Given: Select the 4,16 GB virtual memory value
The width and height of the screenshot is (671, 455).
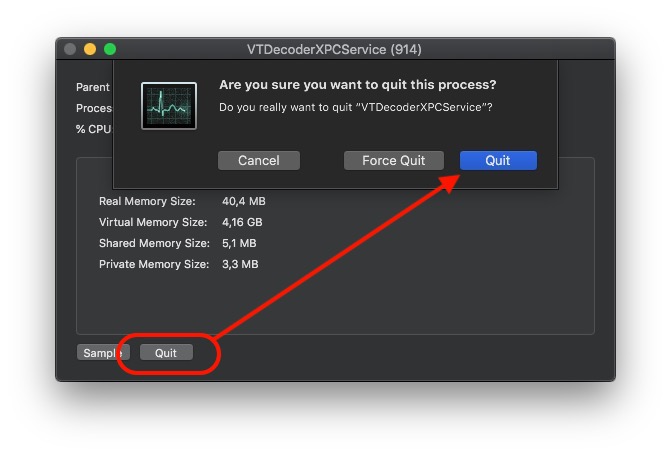Looking at the screenshot, I should pyautogui.click(x=242, y=222).
